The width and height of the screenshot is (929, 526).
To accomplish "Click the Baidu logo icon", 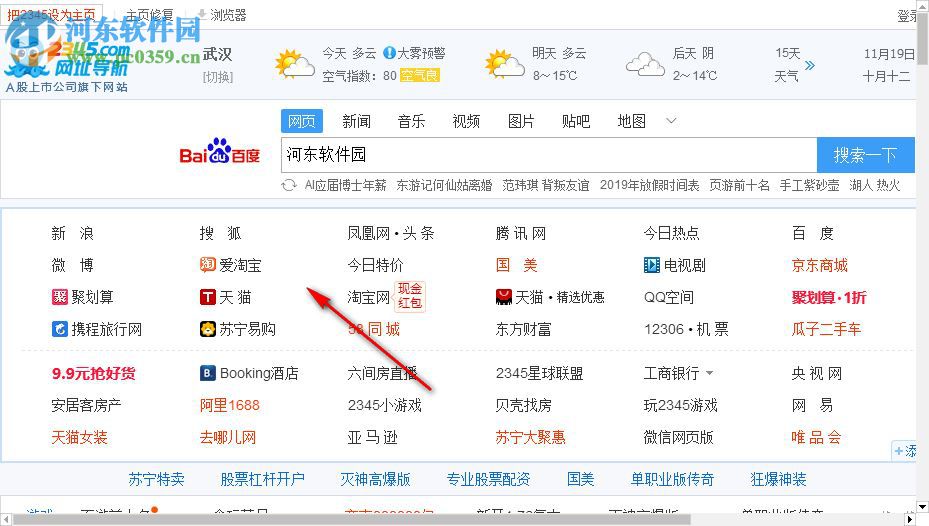I will tap(220, 151).
